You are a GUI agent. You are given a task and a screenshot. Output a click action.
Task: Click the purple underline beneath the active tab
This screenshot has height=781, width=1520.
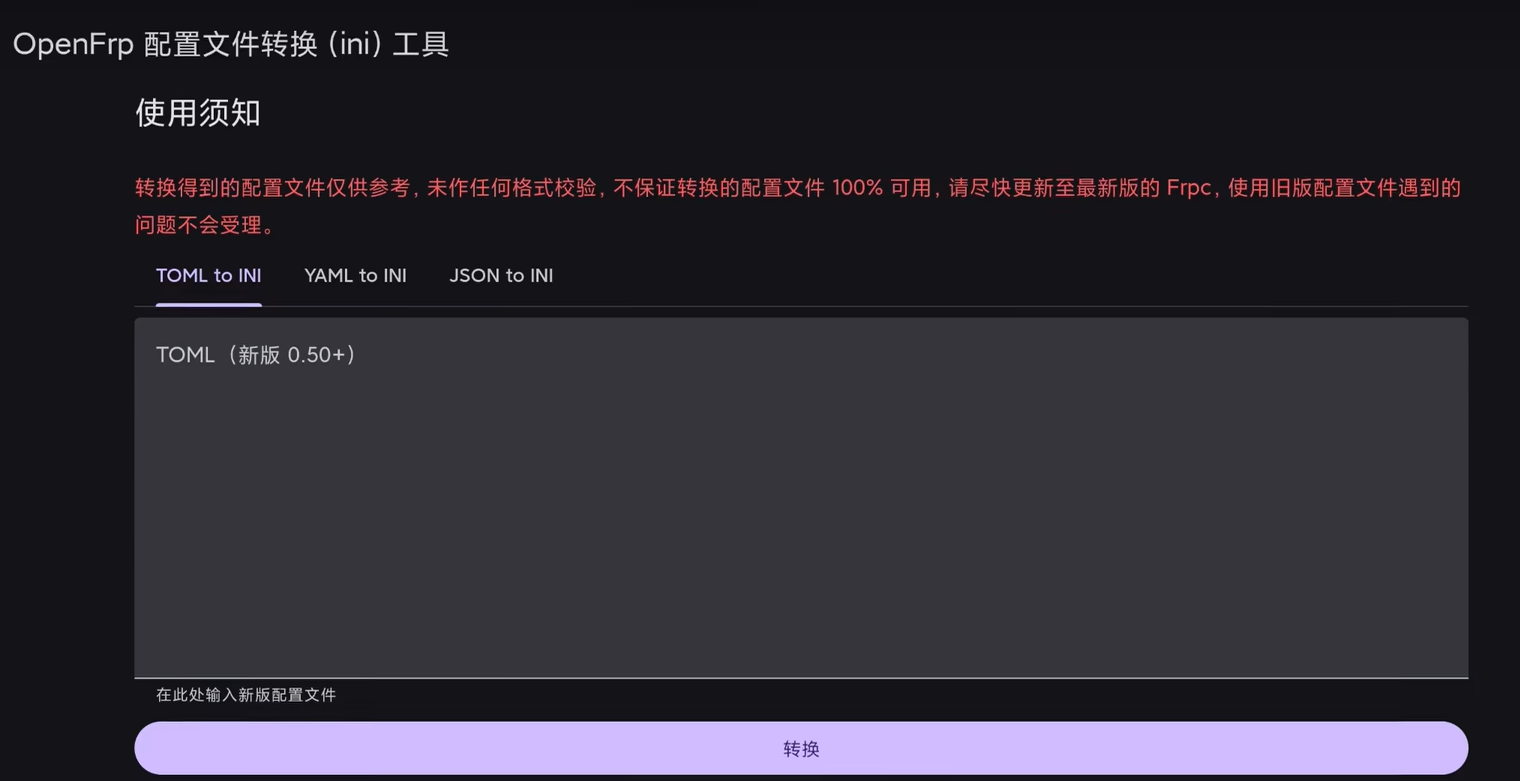coord(208,304)
